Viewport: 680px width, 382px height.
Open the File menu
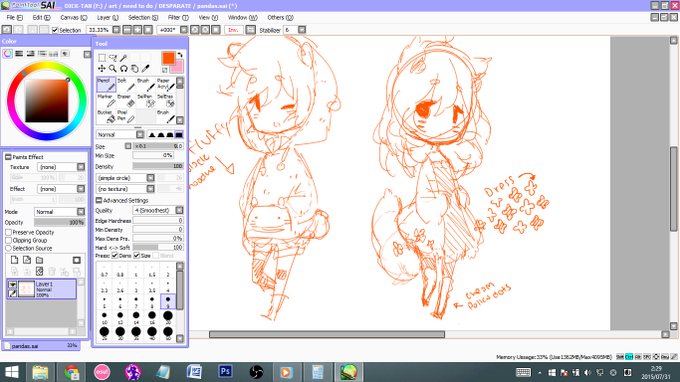(x=14, y=18)
